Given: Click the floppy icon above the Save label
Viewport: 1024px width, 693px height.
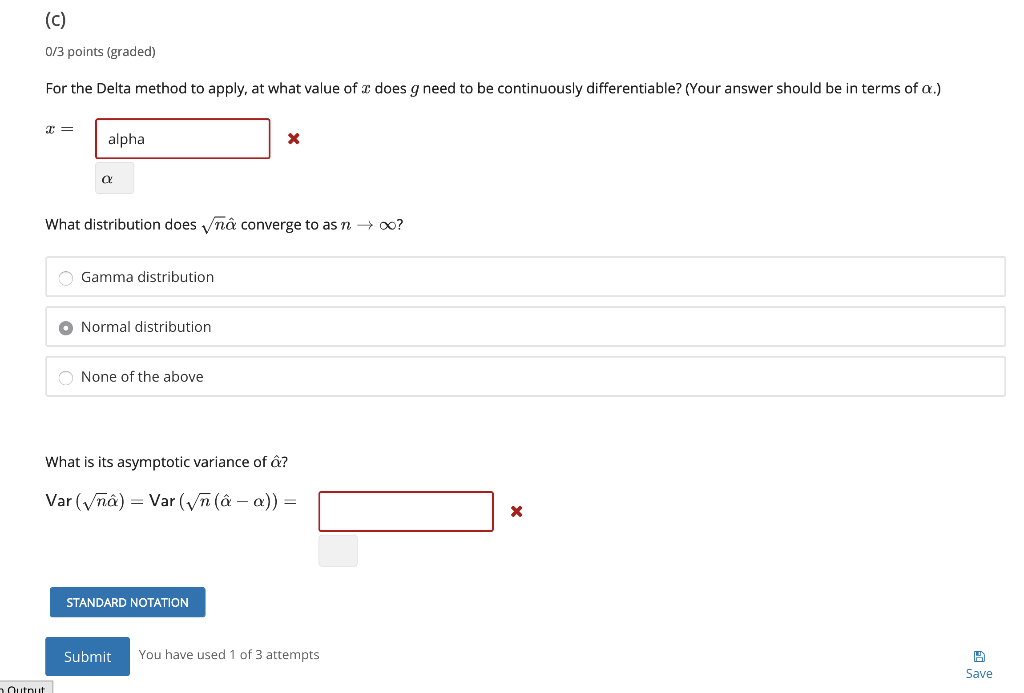Looking at the screenshot, I should [x=978, y=653].
